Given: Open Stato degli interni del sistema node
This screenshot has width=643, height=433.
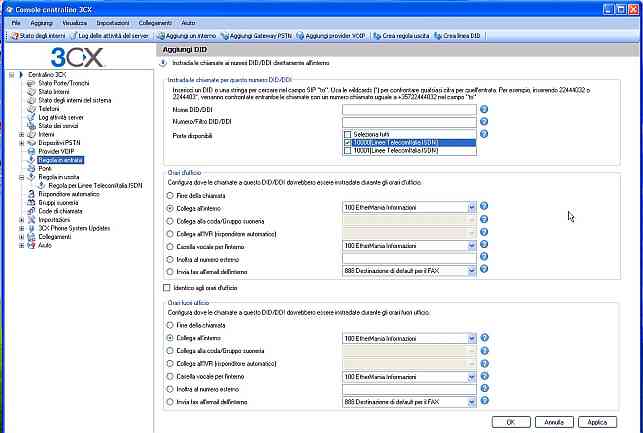Looking at the screenshot, I should (75, 100).
